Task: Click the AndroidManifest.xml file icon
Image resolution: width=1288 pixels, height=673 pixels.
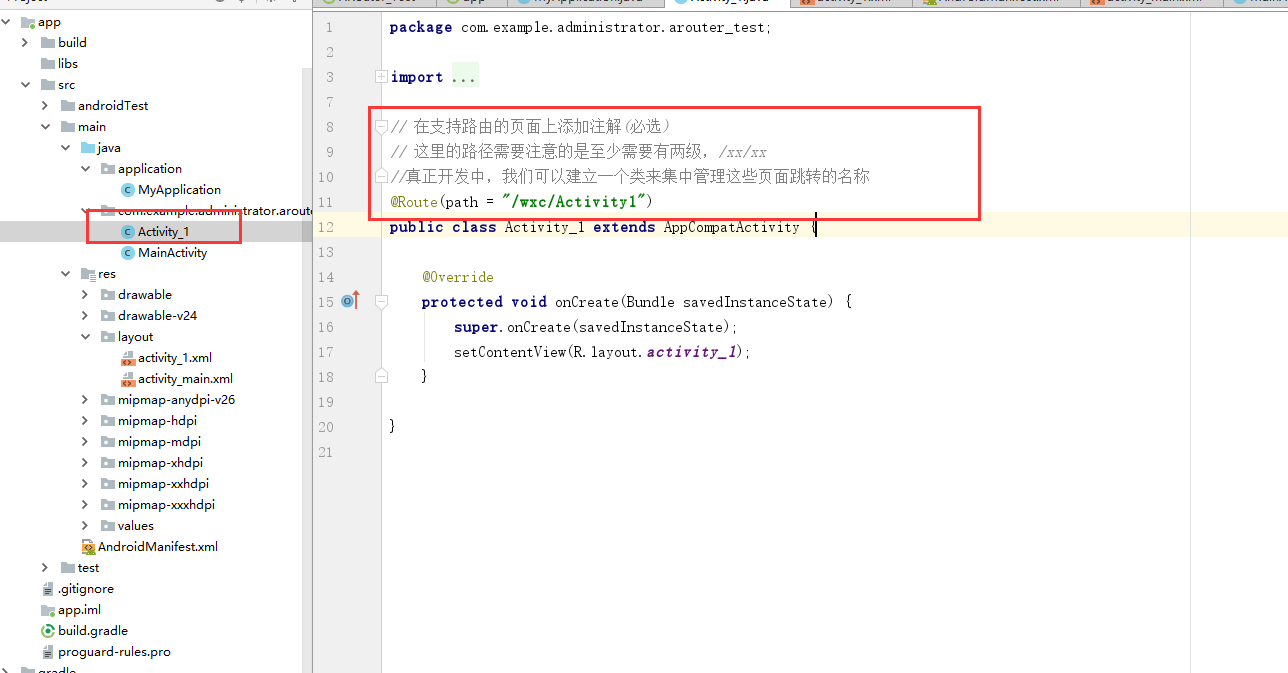Action: (88, 547)
